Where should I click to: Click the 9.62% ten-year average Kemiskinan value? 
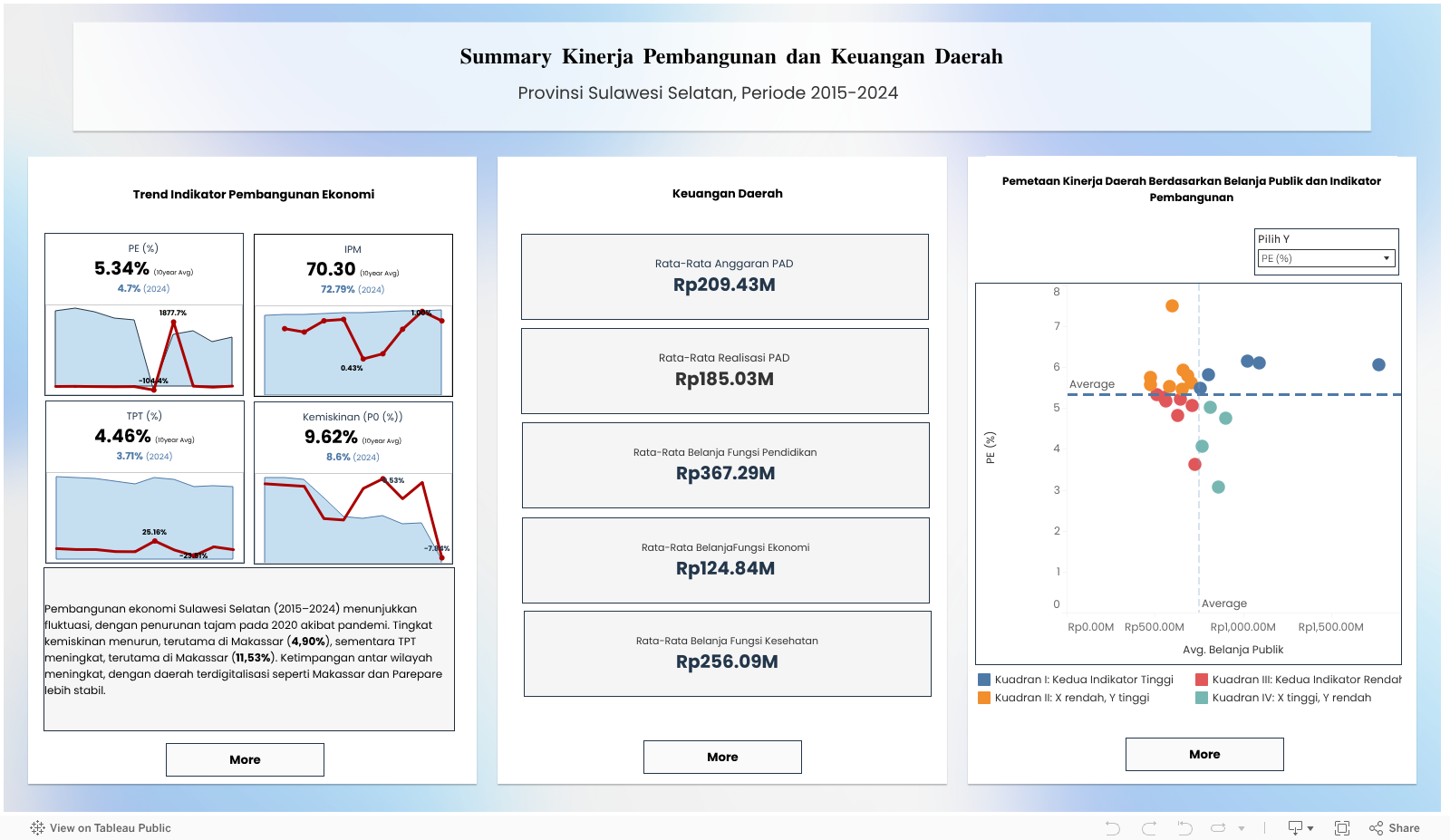tap(331, 437)
